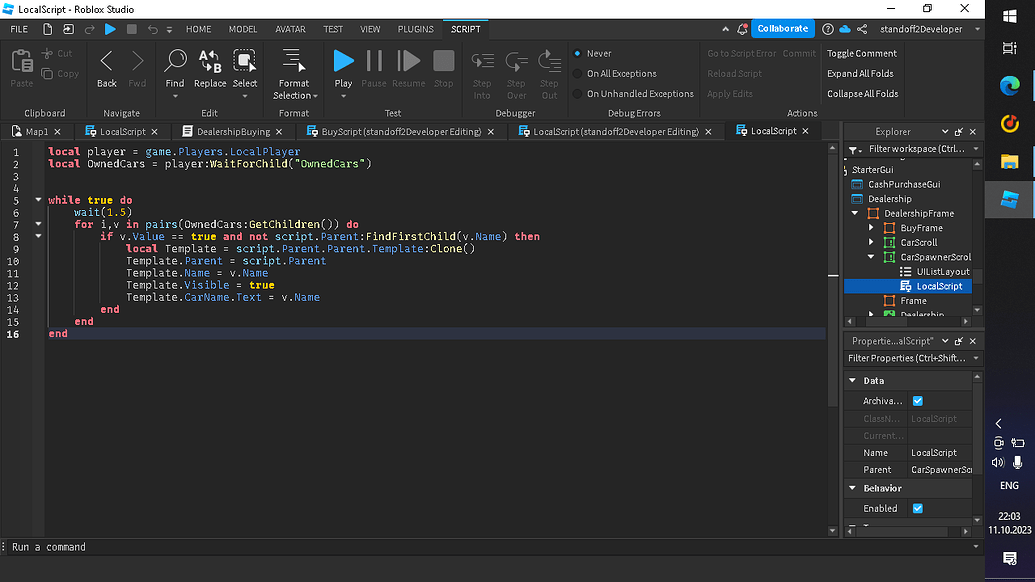Screen dimensions: 1035x582
Task: Switch to the MODEL ribbon tab
Action: 243,29
